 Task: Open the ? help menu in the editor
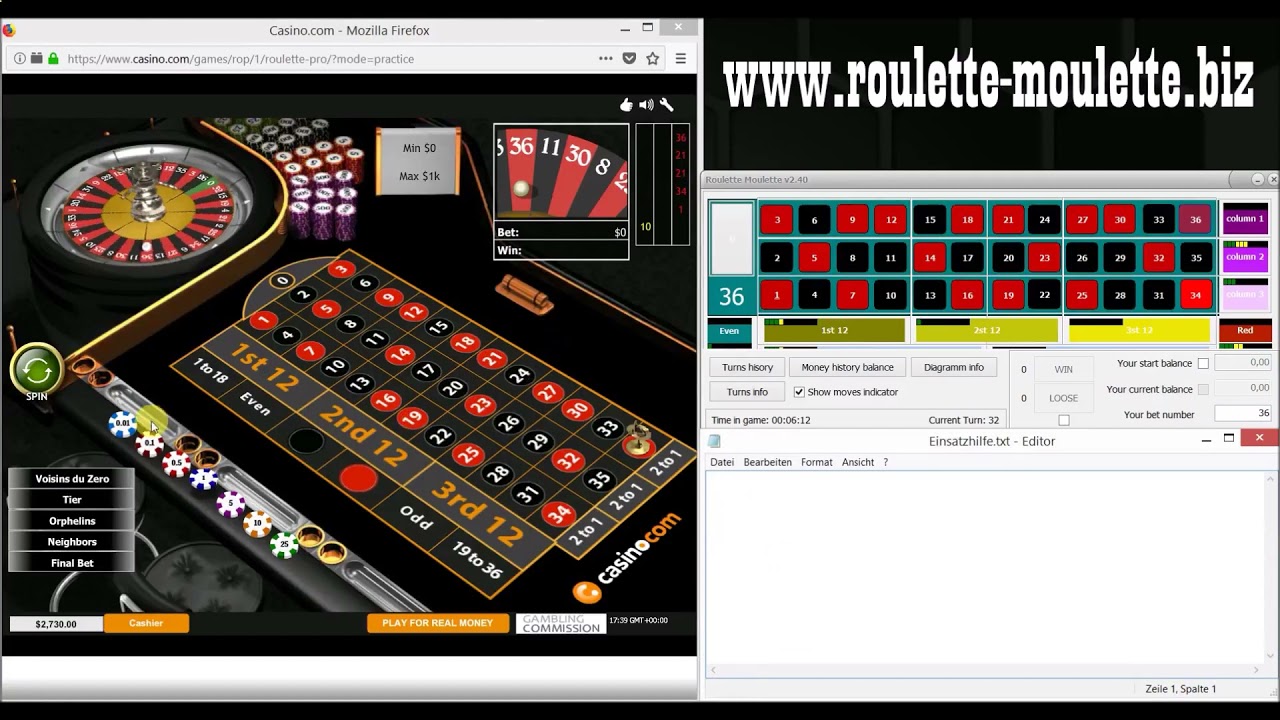[x=885, y=462]
